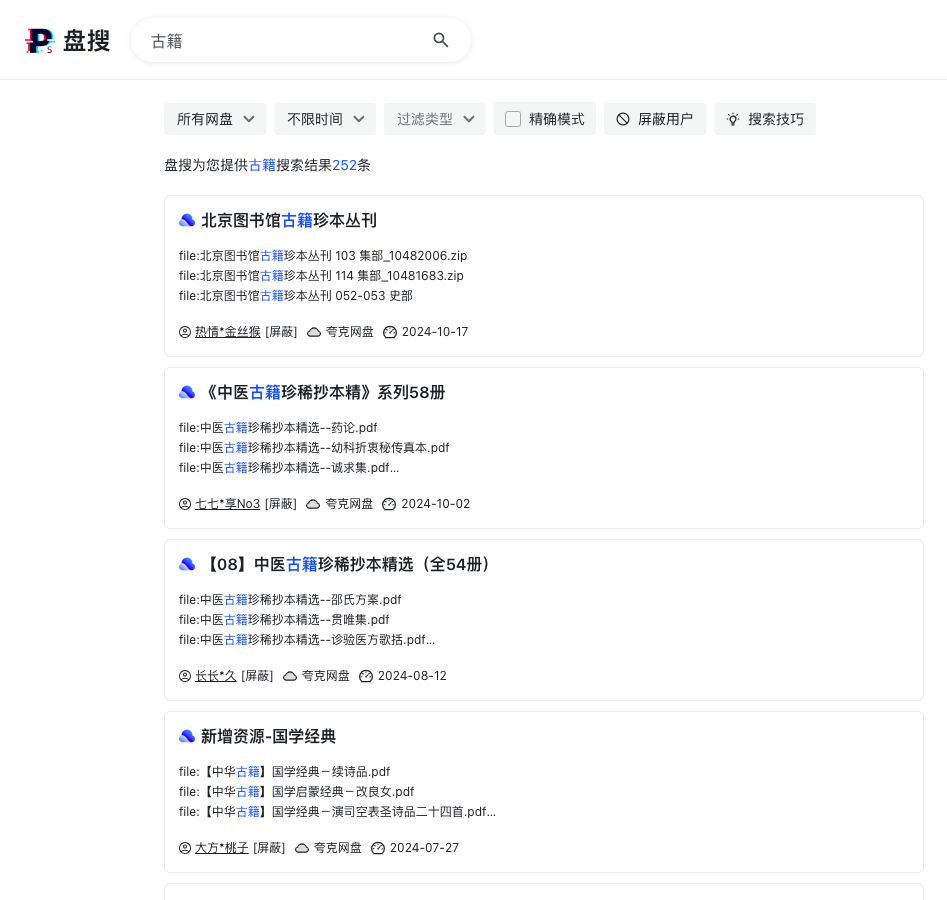The height and width of the screenshot is (900, 947).
Task: Click 夸克网盘 label in the 2024-10-02 row
Action: pos(349,504)
